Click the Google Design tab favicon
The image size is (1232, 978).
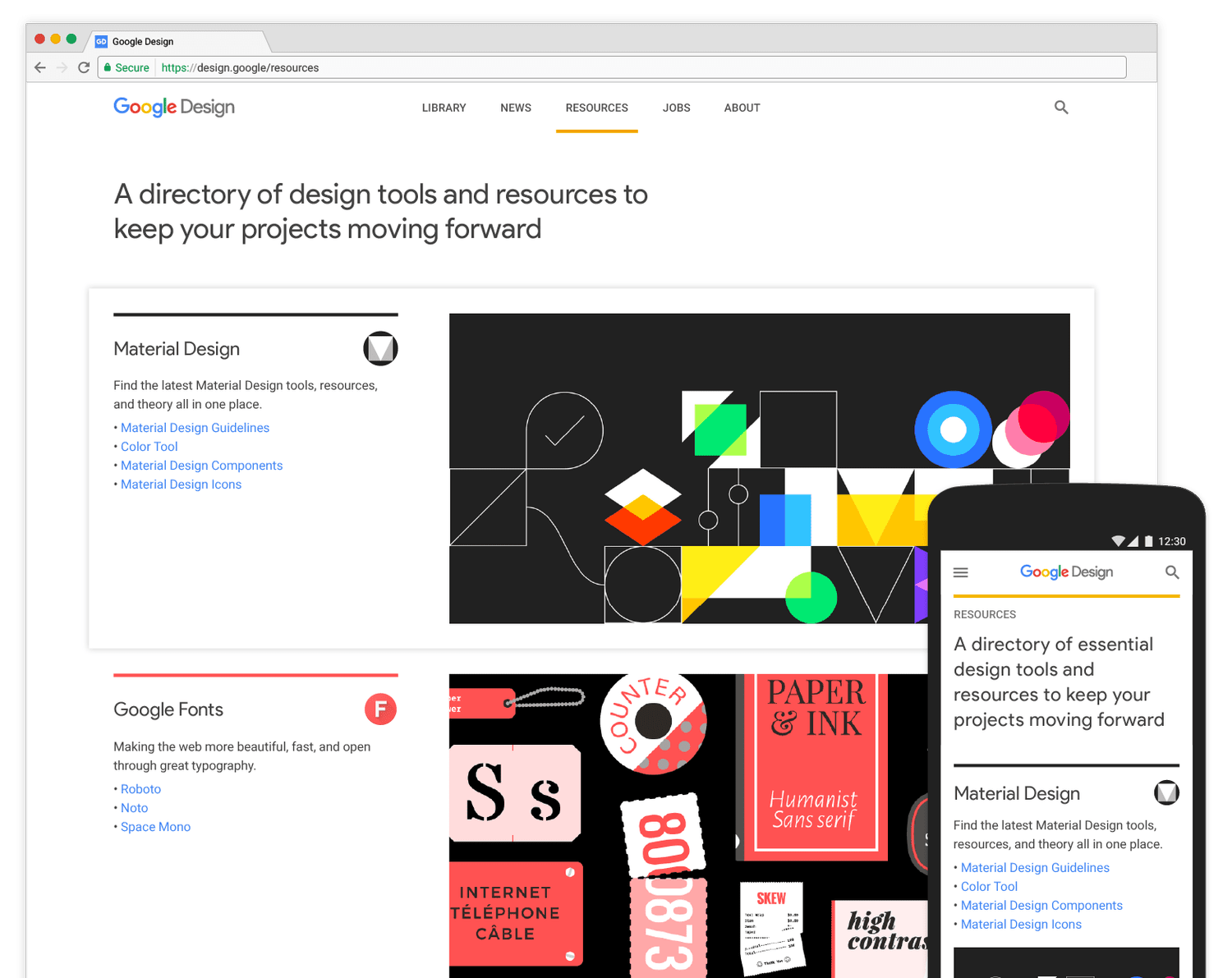[x=101, y=41]
